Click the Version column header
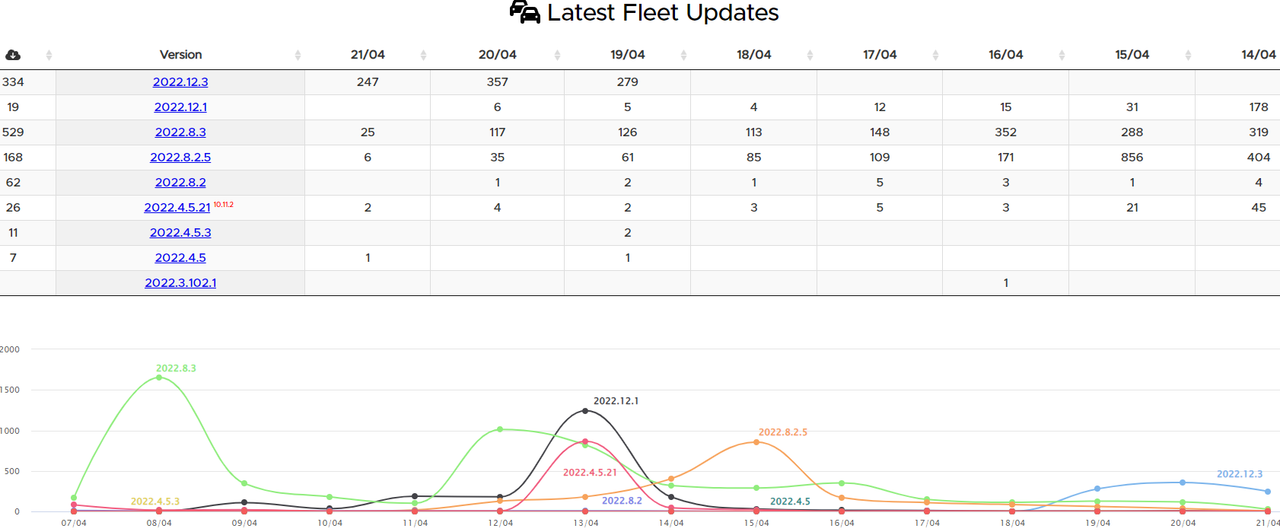 [180, 55]
